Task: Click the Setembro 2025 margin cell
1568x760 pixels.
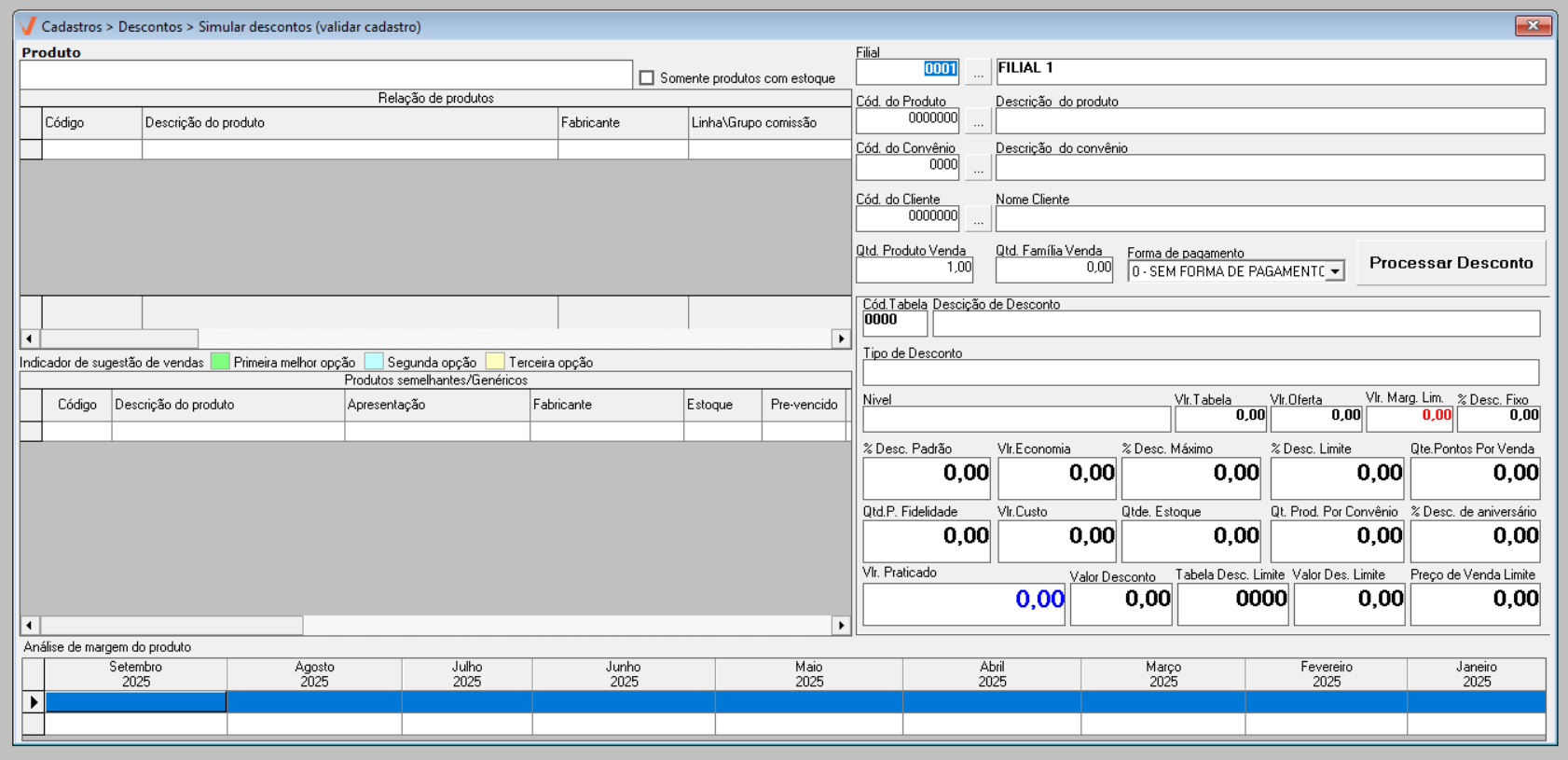Action: [x=136, y=701]
